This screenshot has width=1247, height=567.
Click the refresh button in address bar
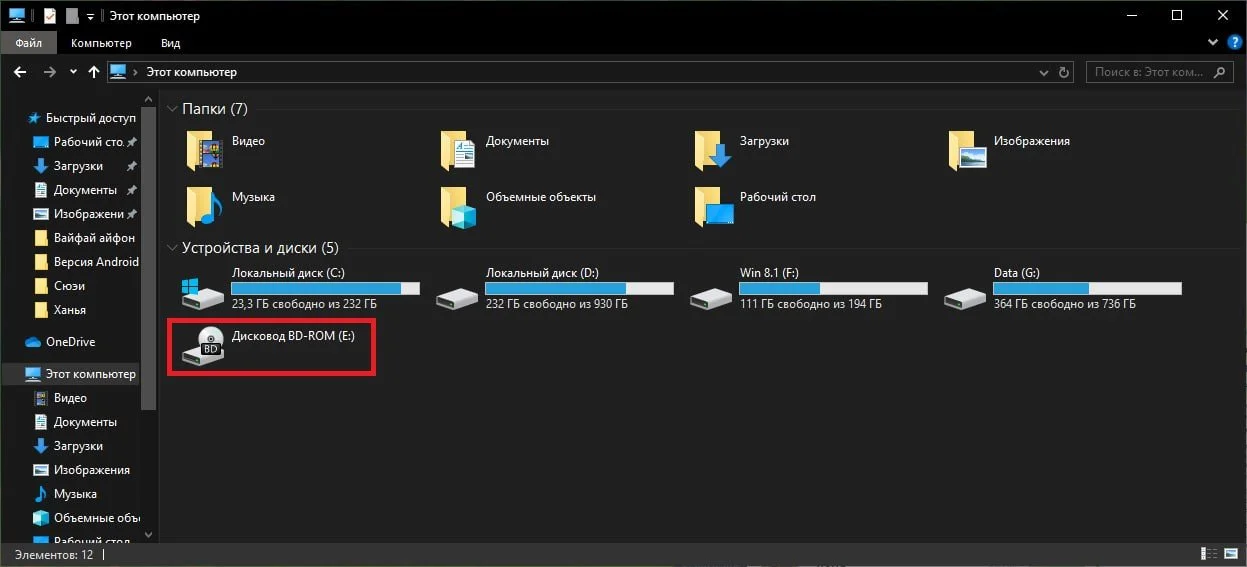[1065, 72]
